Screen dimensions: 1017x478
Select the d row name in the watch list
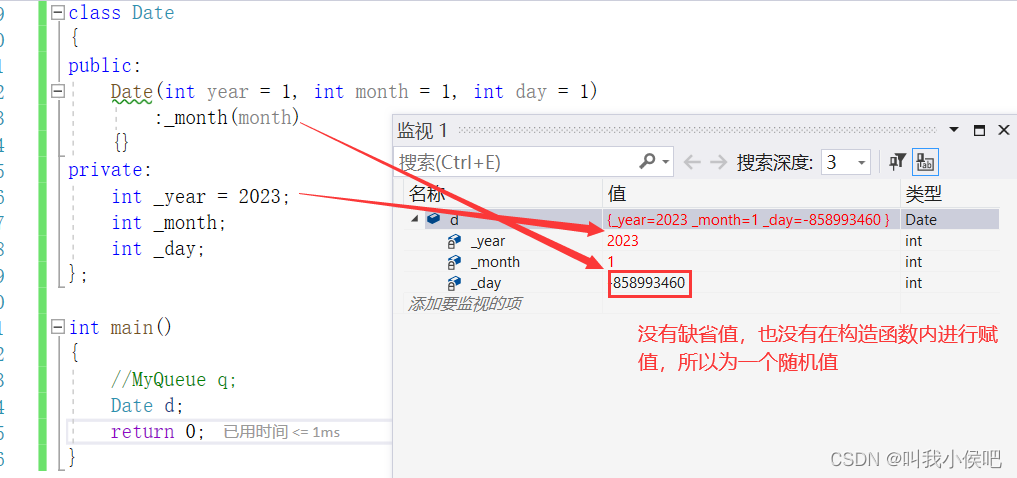tap(454, 220)
